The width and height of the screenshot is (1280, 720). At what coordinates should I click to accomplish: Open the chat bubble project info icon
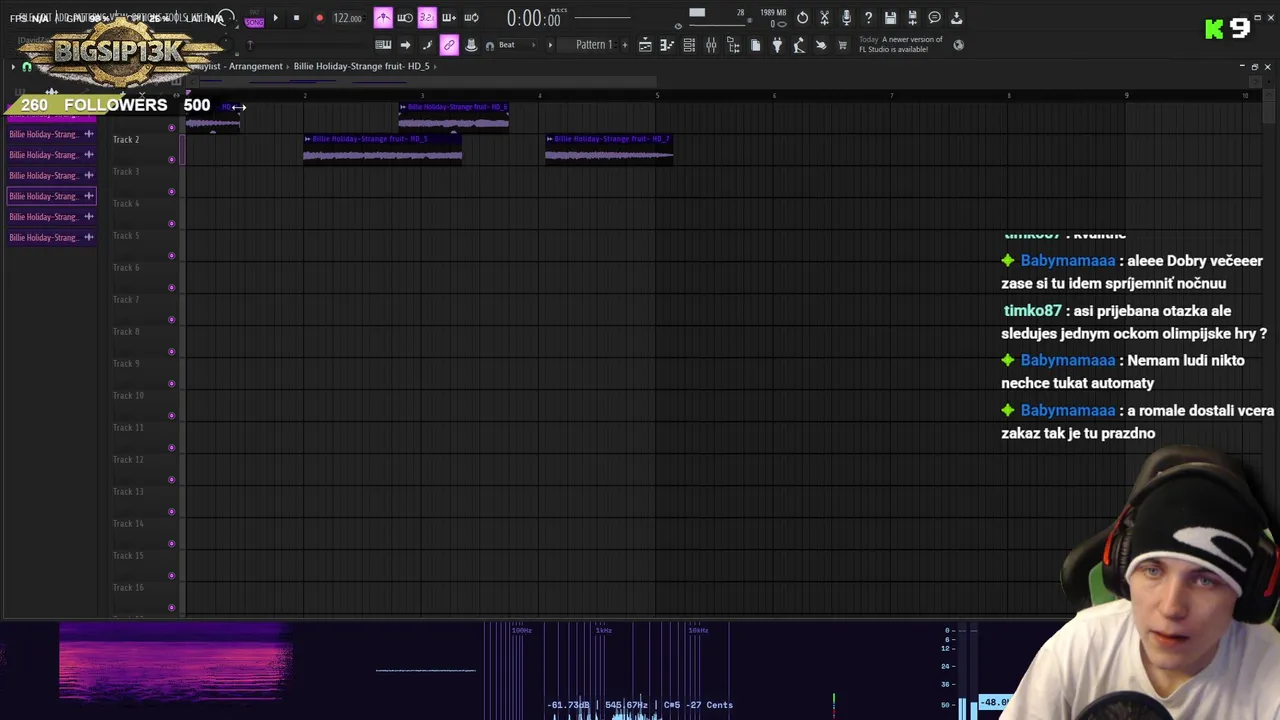tap(934, 18)
